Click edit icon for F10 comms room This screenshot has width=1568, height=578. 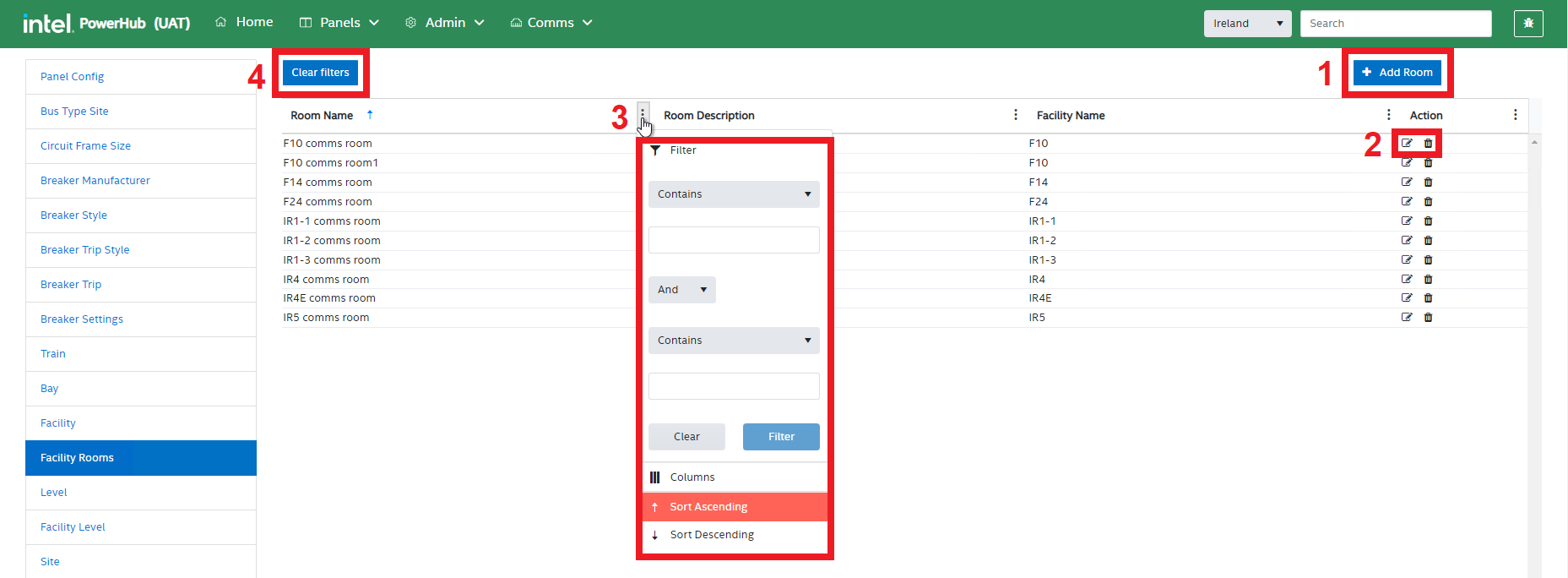1407,144
